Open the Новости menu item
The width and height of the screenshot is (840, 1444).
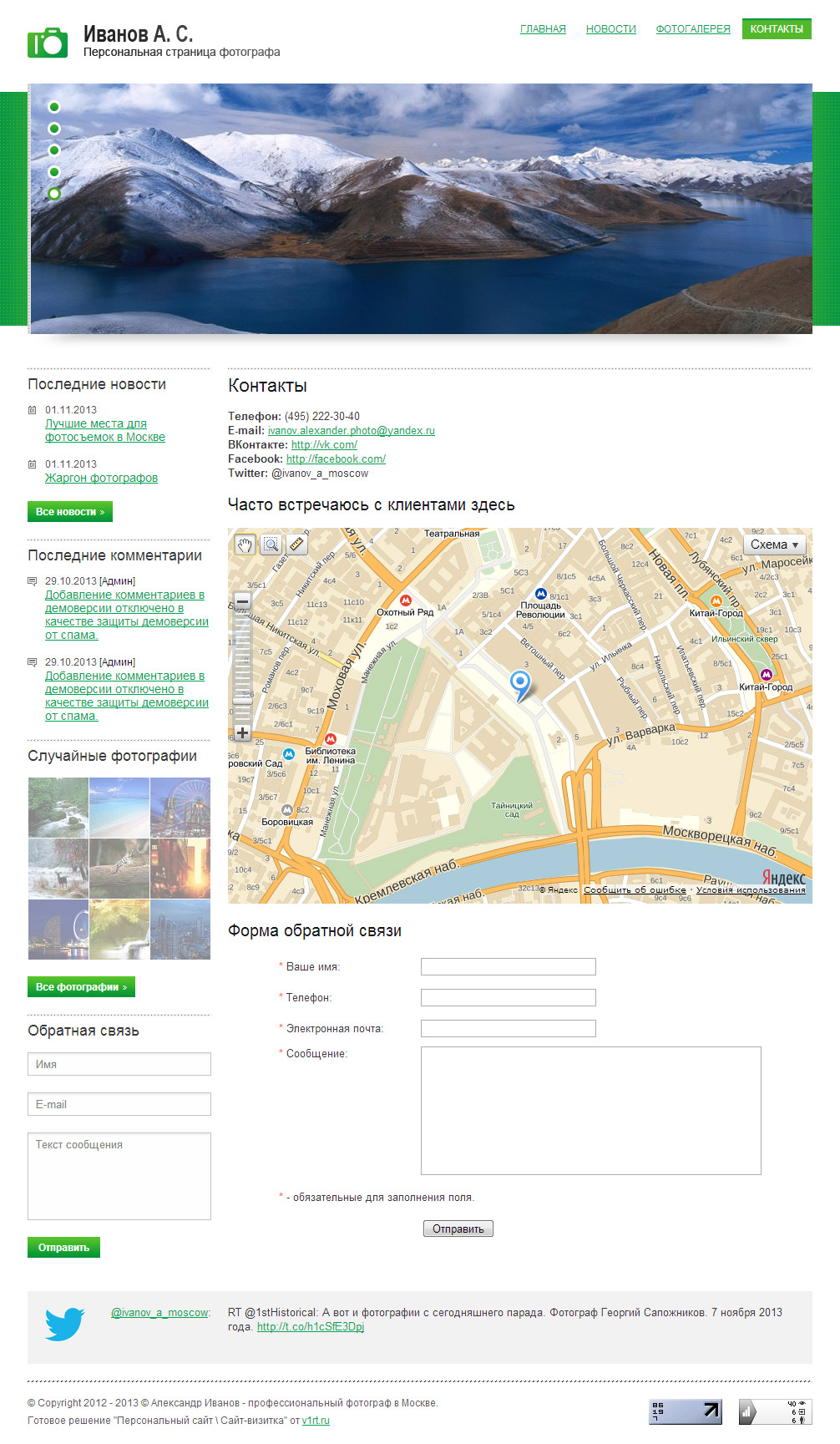coord(610,29)
